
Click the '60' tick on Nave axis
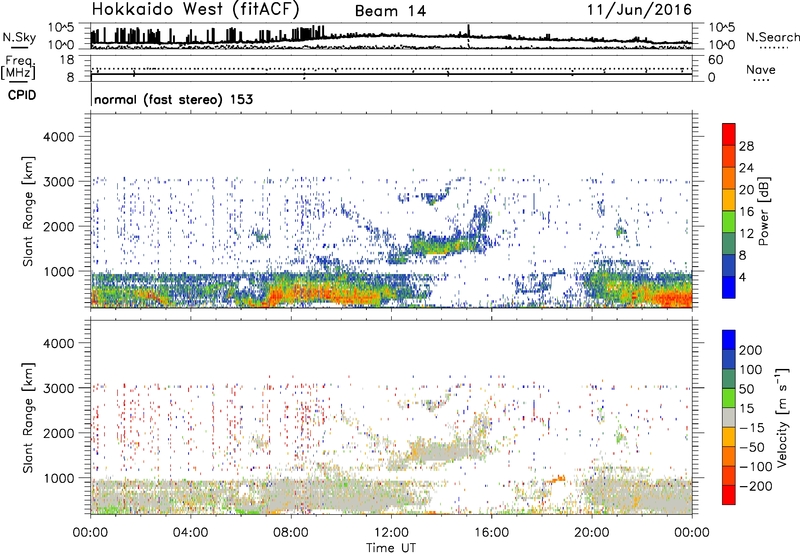point(715,60)
